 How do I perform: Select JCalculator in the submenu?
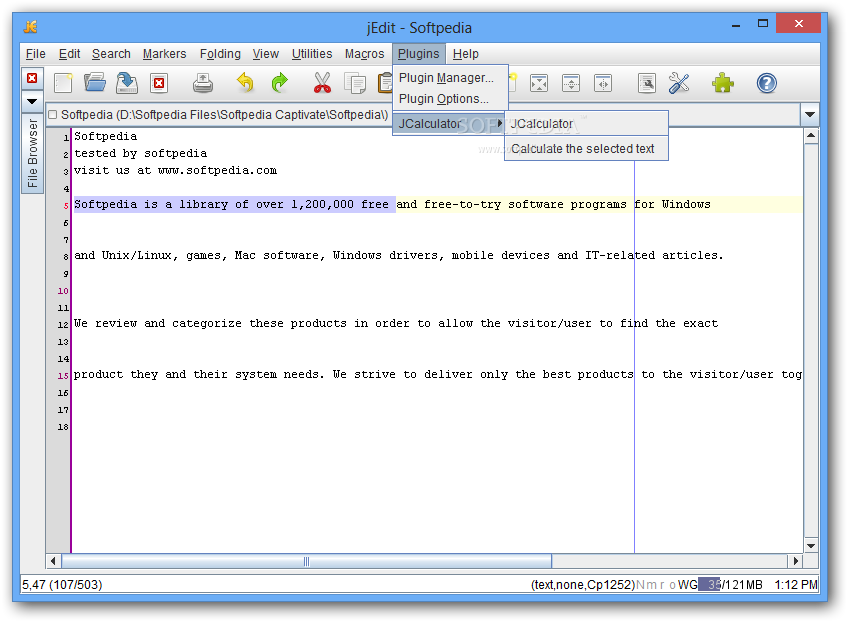586,124
